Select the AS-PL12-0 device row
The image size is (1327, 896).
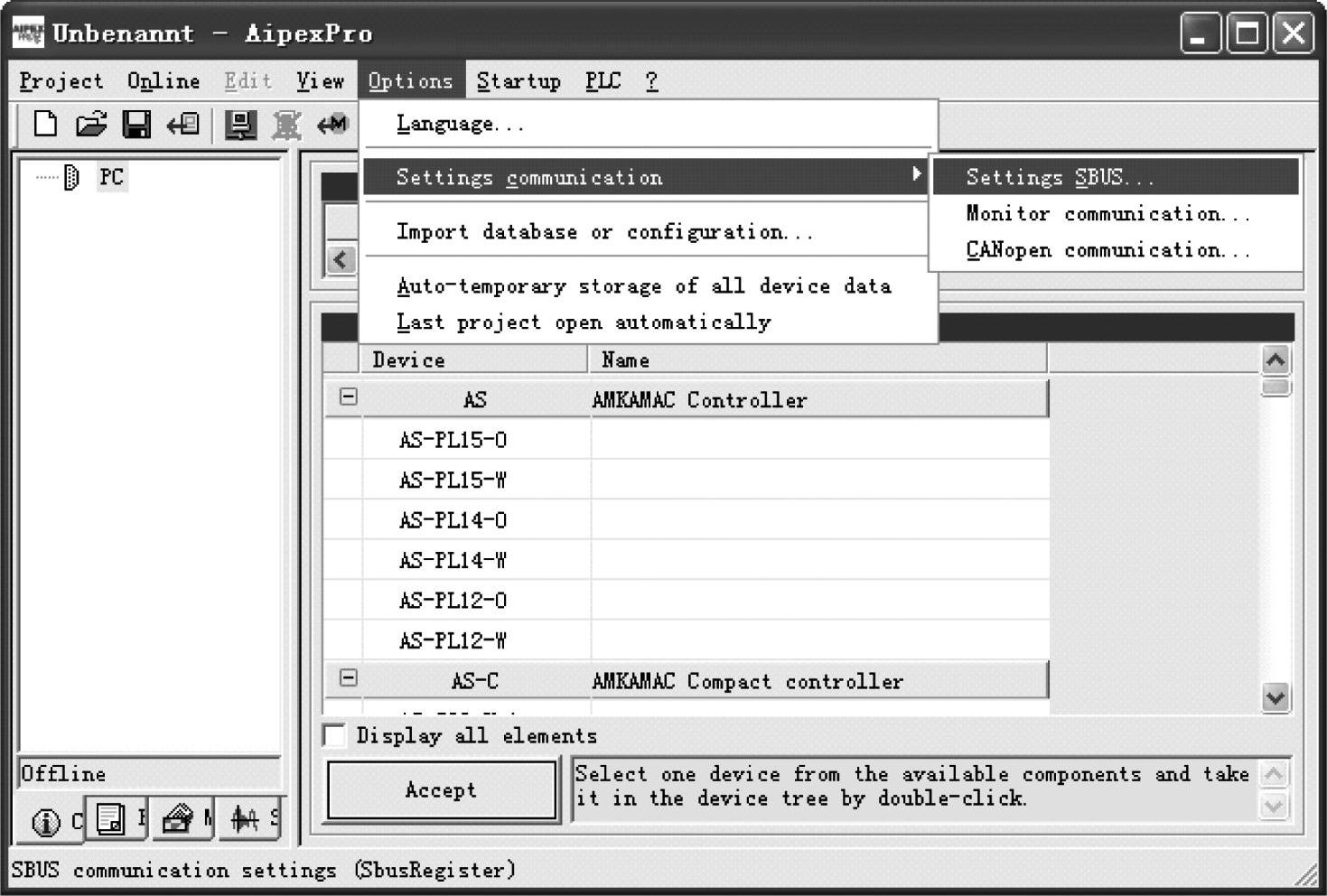[x=687, y=601]
